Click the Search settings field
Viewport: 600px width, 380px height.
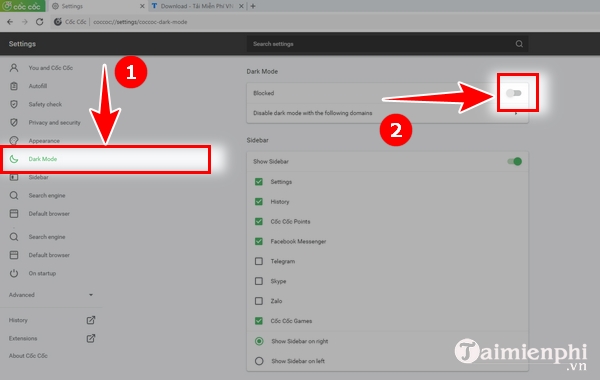387,44
